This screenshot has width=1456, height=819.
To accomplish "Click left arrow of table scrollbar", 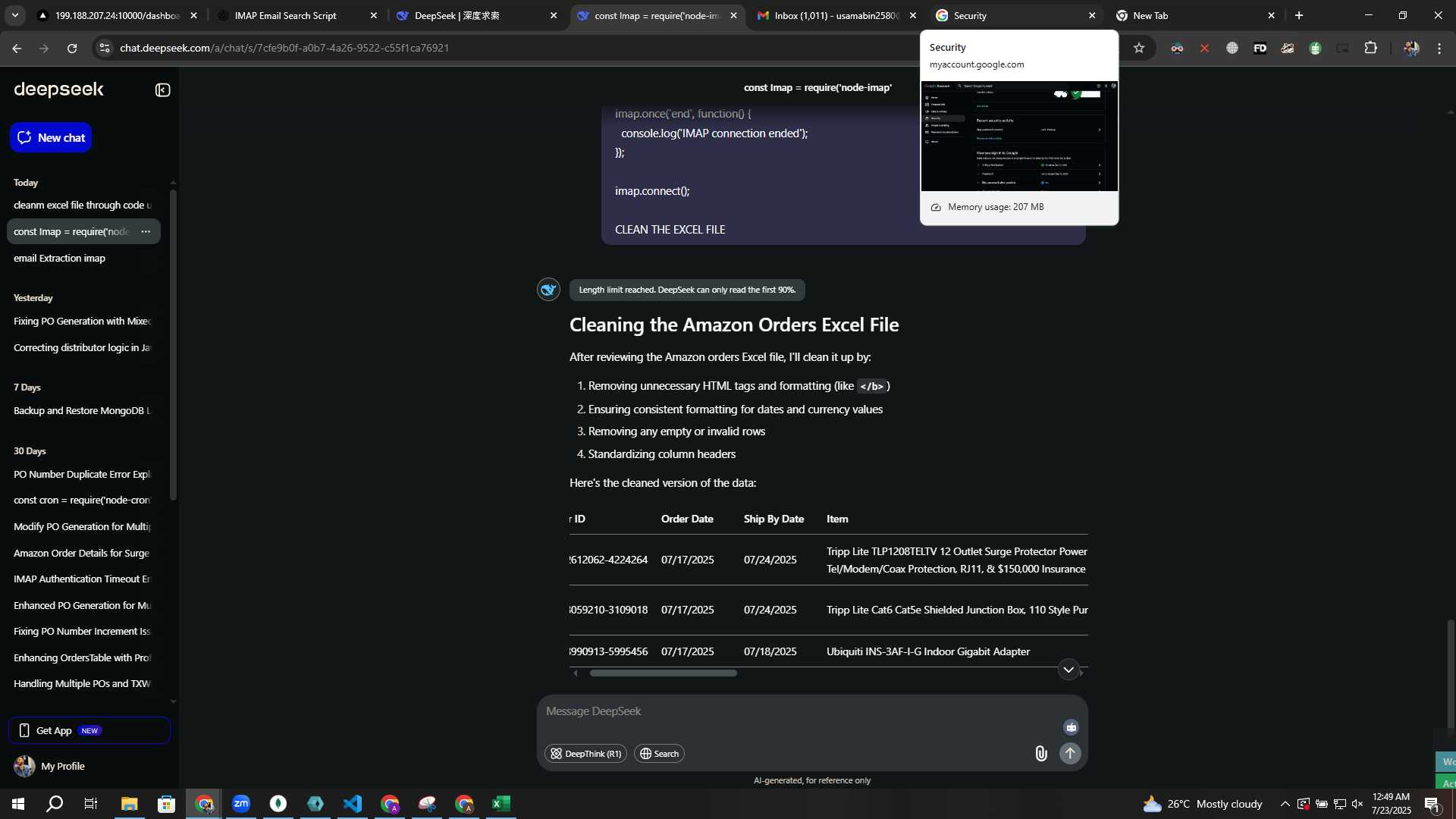I will (576, 673).
